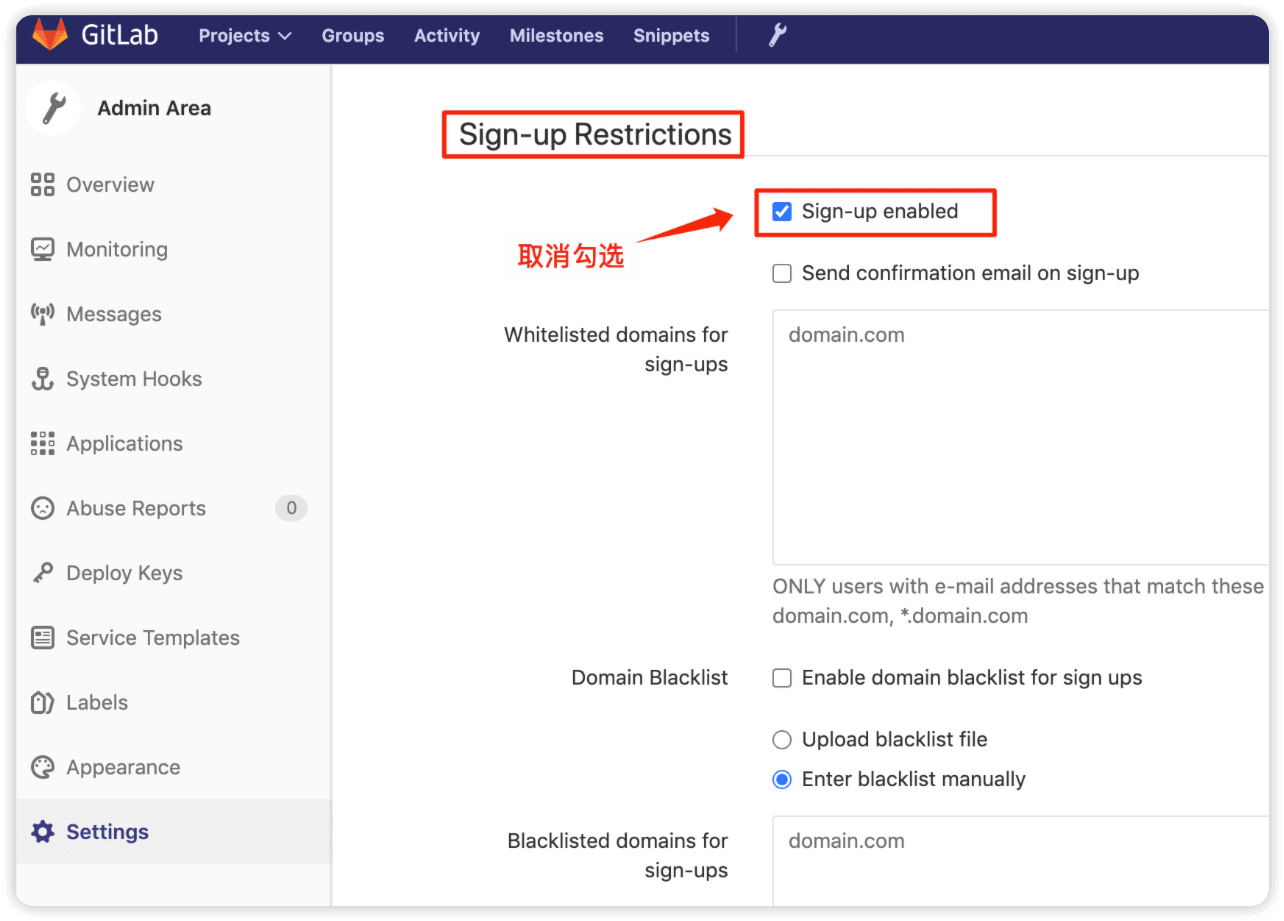
Task: Click the Labels tag icon
Action: tap(42, 702)
